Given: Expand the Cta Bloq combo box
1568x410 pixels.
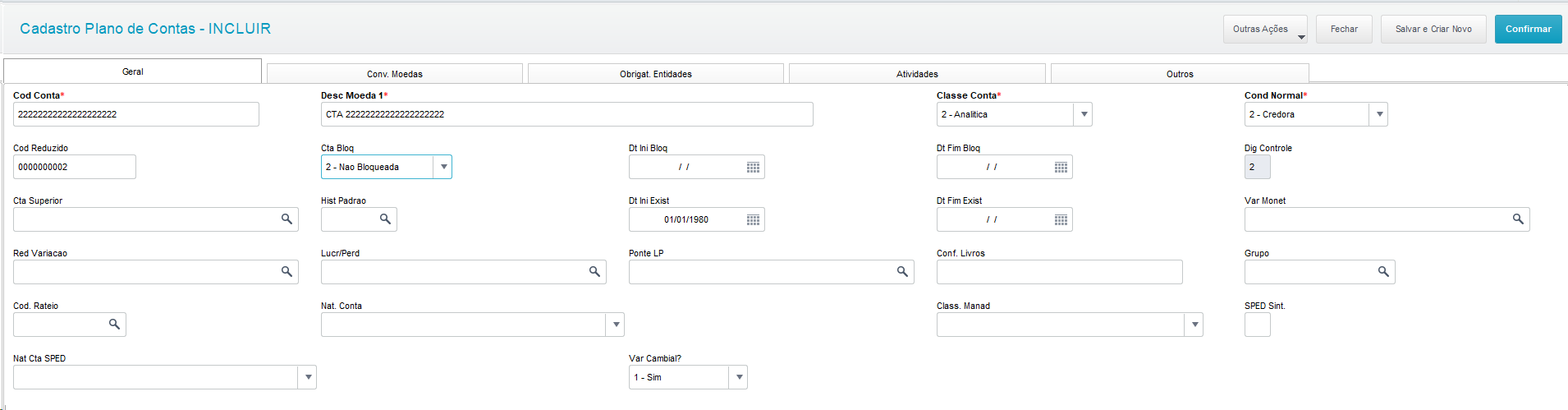Looking at the screenshot, I should coord(443,167).
